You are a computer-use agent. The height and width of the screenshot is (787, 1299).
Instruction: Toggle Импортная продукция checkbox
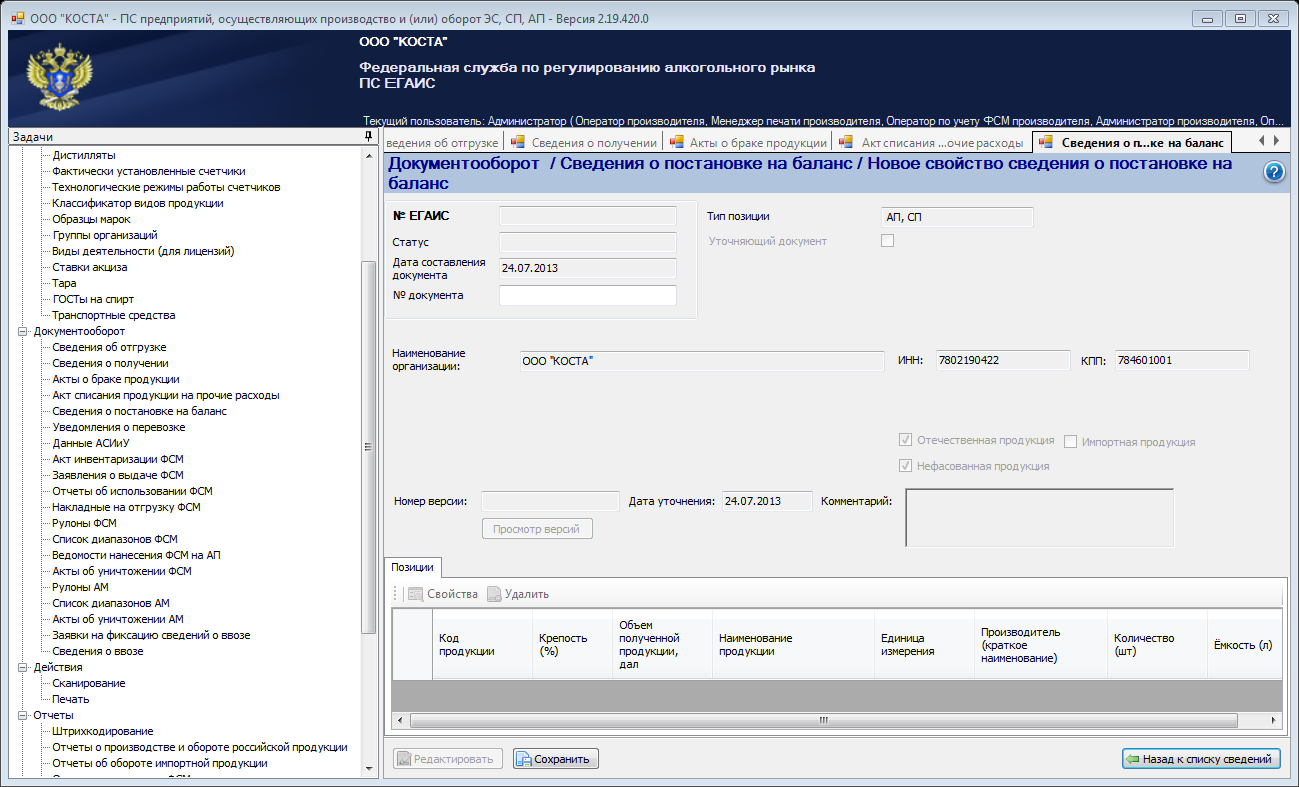[x=1071, y=442]
